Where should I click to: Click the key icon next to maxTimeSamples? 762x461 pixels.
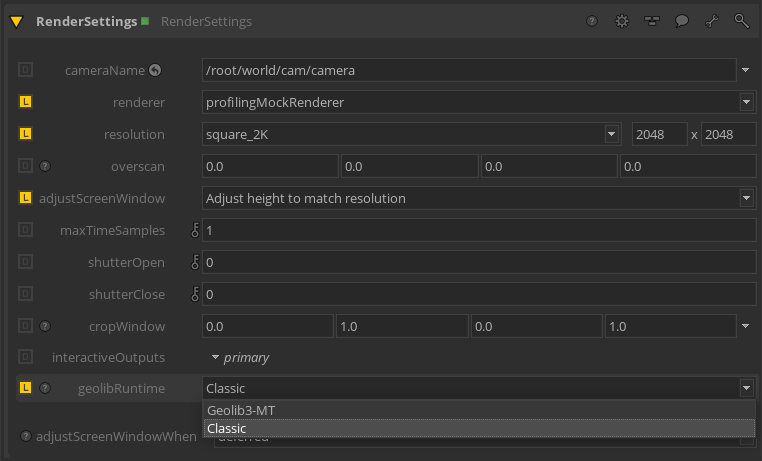pos(195,230)
